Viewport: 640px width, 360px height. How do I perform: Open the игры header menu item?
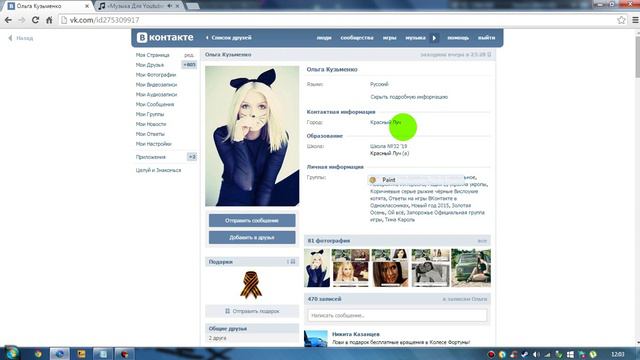click(x=389, y=38)
